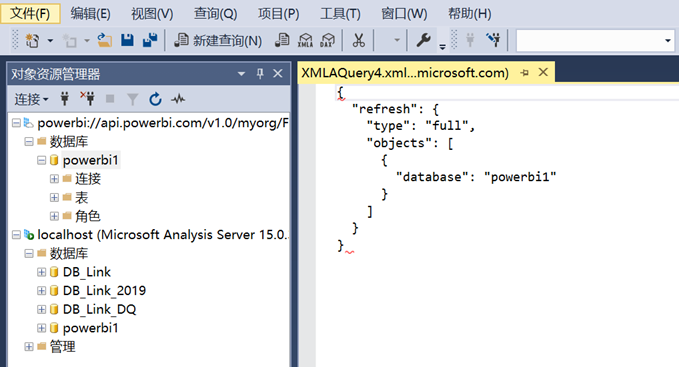Expand the DB_Link_DQ database
679x367 pixels.
[x=41, y=309]
